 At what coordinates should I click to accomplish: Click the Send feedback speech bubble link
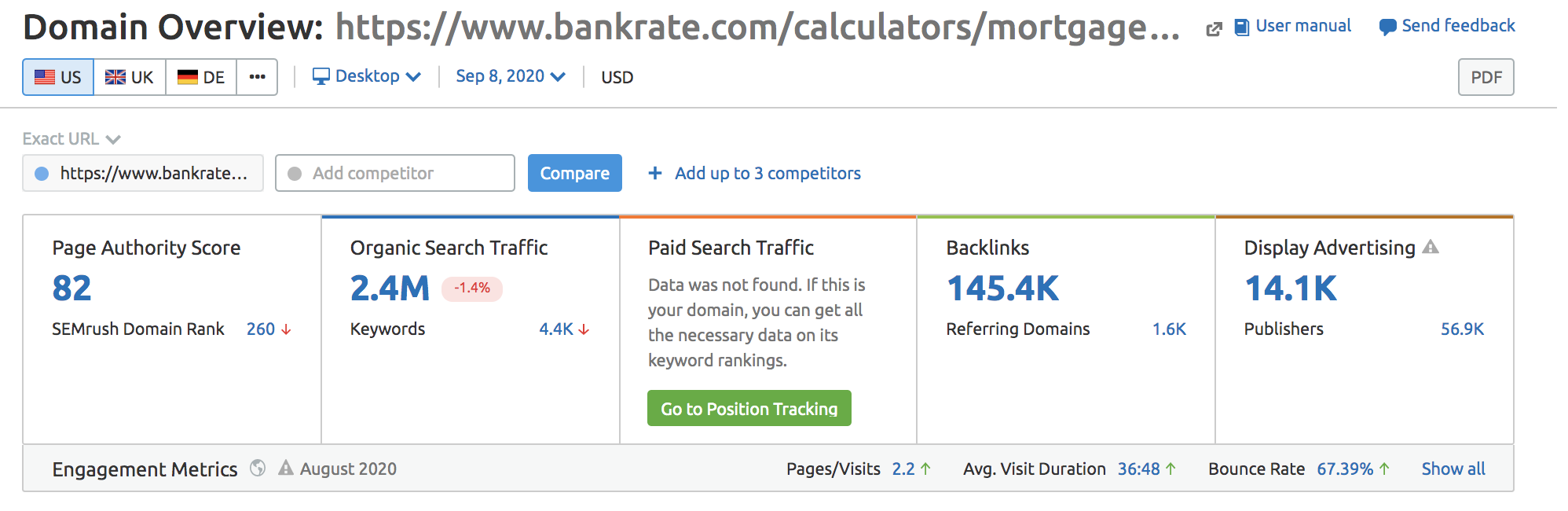[1447, 26]
